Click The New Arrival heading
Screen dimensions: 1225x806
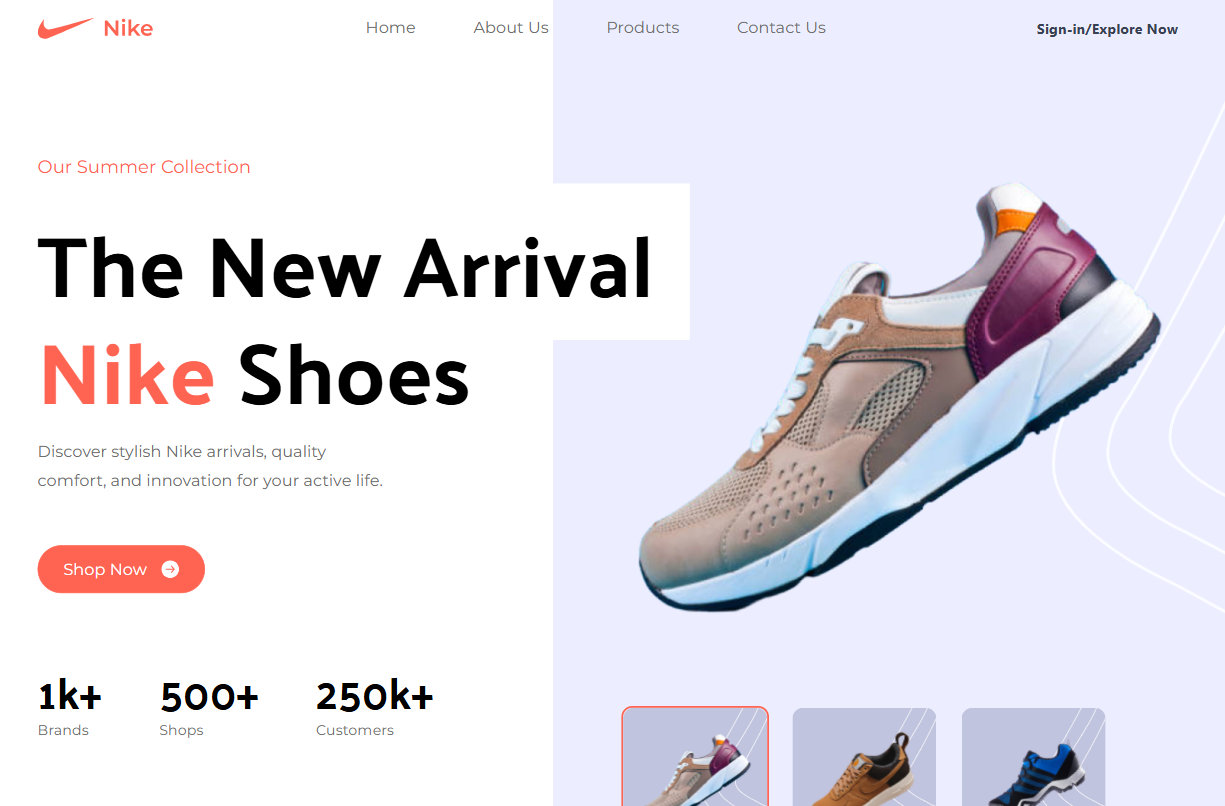[345, 268]
